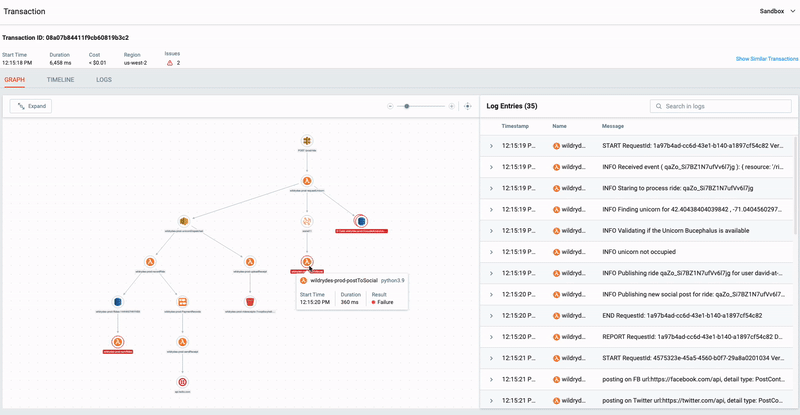Click Lambda icon in posting on FB row
The height and width of the screenshot is (415, 800).
(x=556, y=379)
